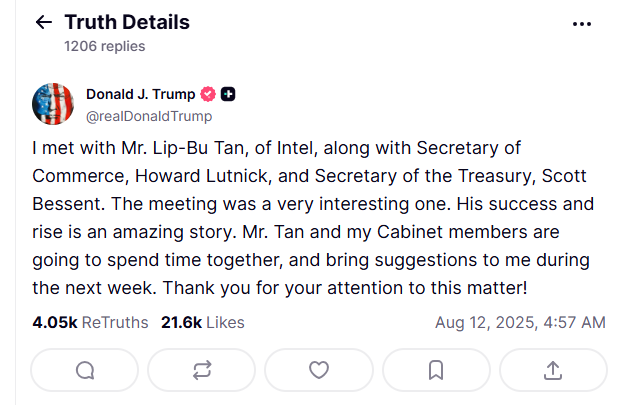Click the red verified checkmark badge
Viewport: 617px width, 405px height.
(x=208, y=94)
